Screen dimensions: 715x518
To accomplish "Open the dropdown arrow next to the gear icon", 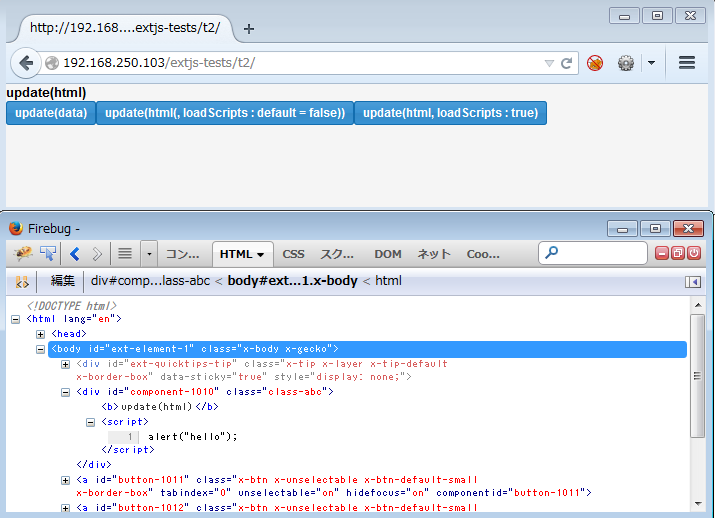I will [651, 63].
